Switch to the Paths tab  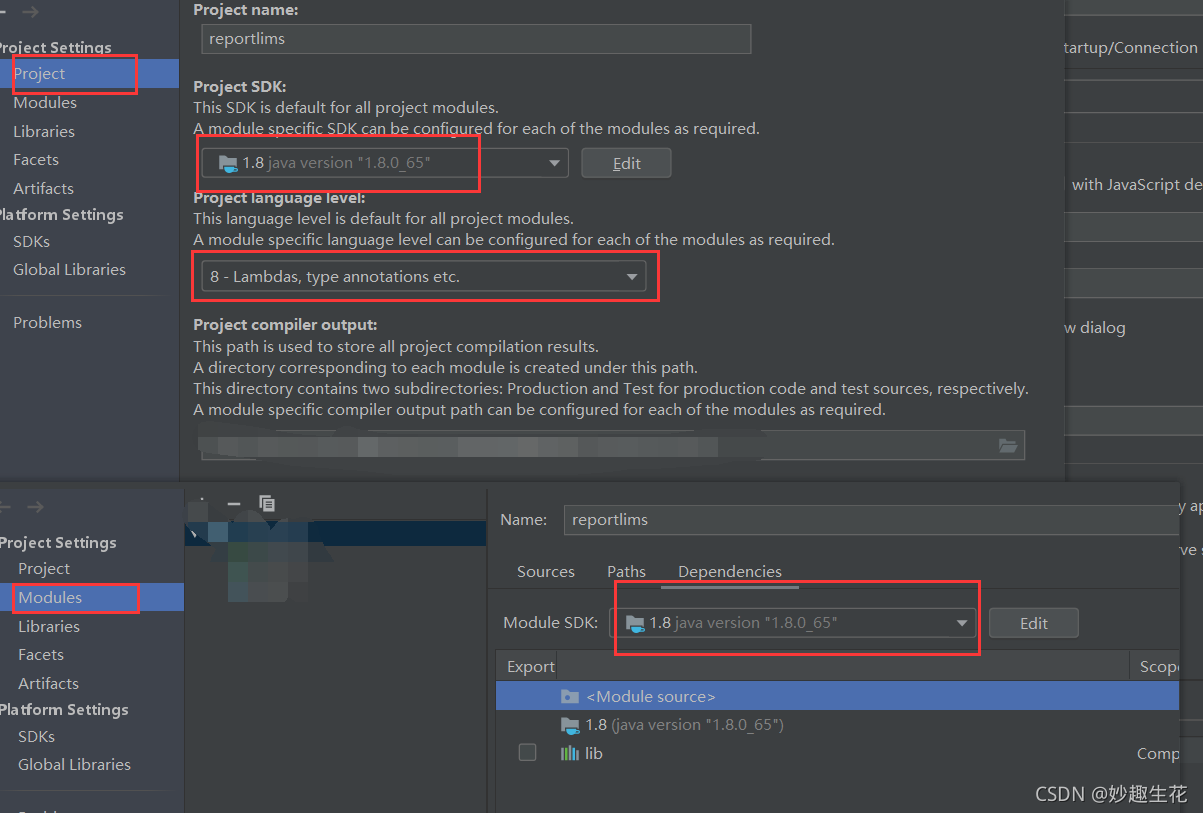(626, 571)
